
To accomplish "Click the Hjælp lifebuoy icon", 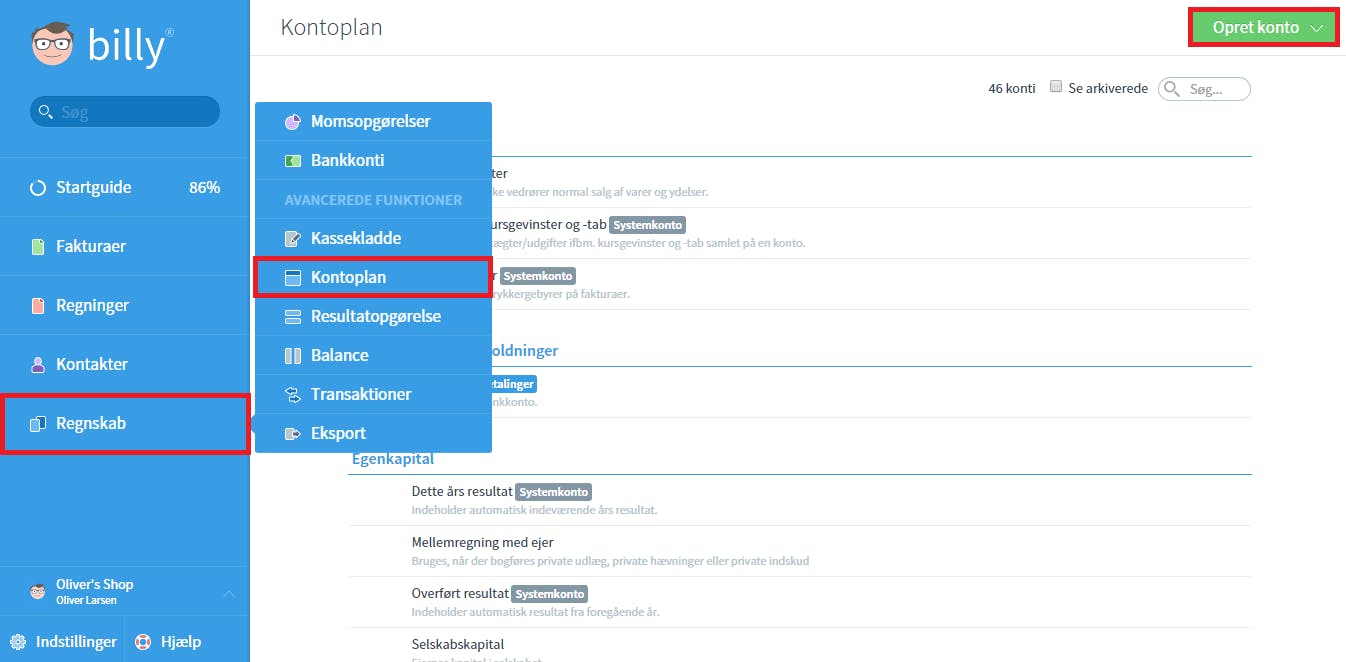I will 143,642.
